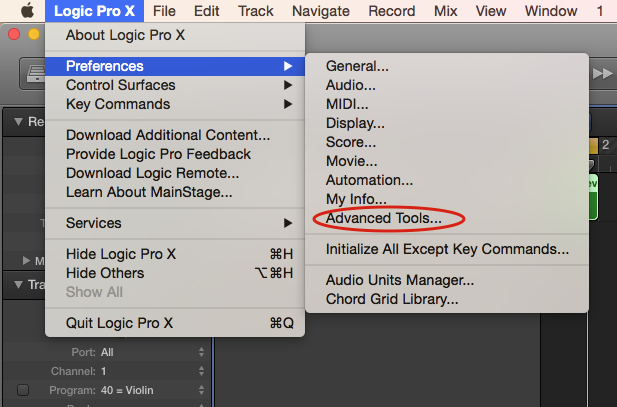
Task: Open the File menu
Action: click(164, 11)
